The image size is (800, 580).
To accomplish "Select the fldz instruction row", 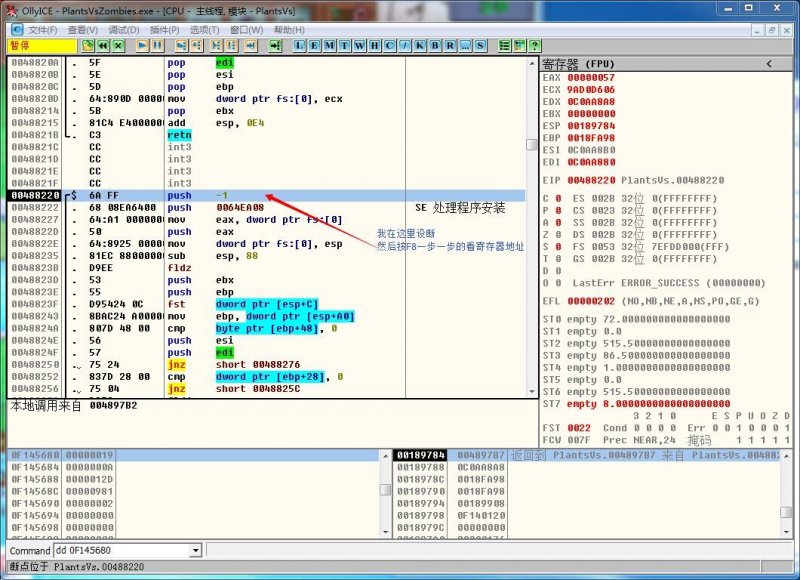I will coord(266,268).
